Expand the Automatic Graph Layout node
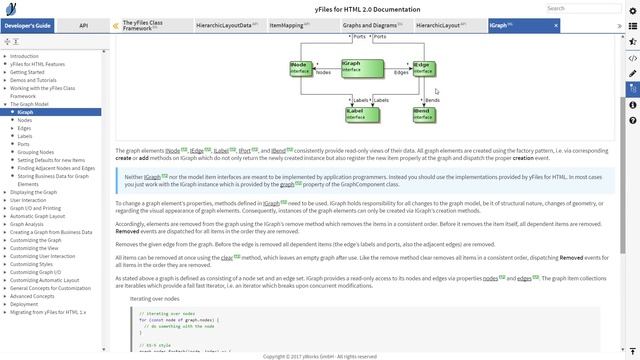 point(5,216)
